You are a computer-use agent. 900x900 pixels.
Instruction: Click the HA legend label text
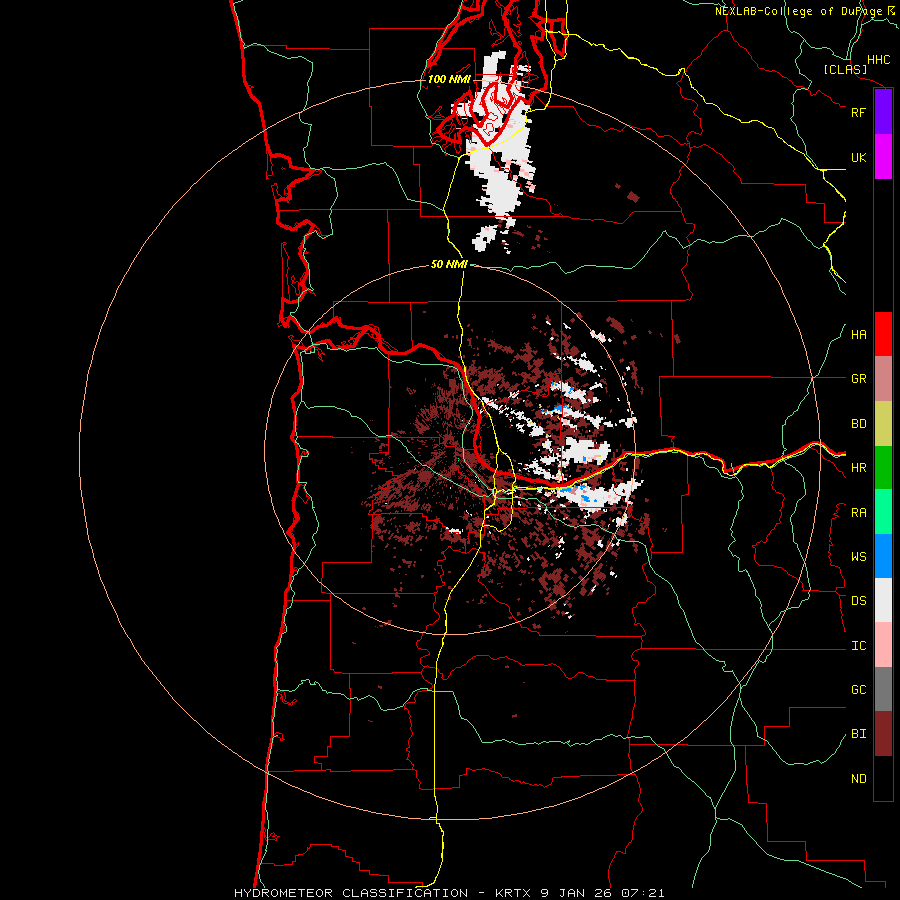(859, 335)
